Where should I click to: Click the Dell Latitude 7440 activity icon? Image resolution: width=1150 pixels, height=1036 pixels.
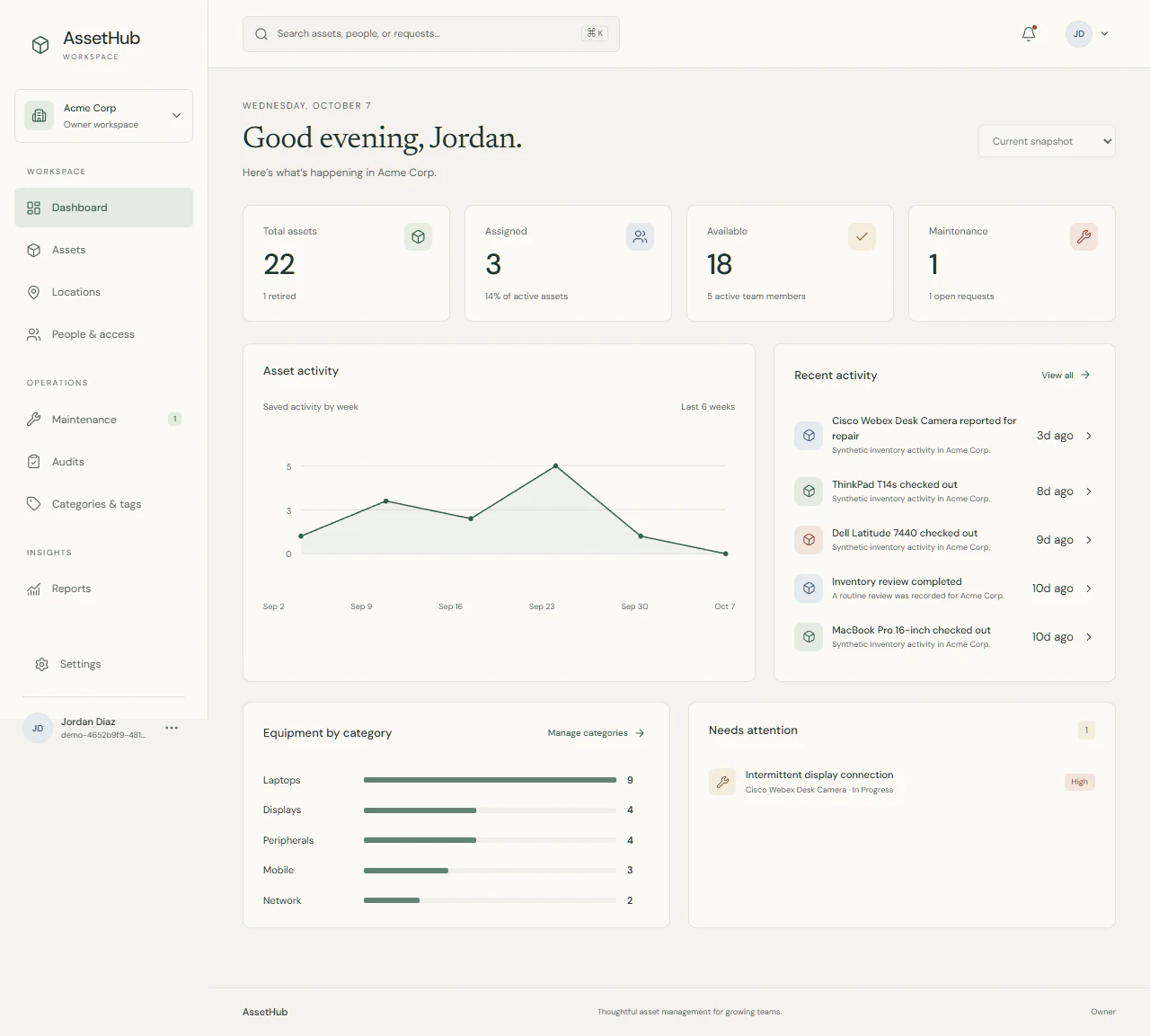tap(809, 540)
